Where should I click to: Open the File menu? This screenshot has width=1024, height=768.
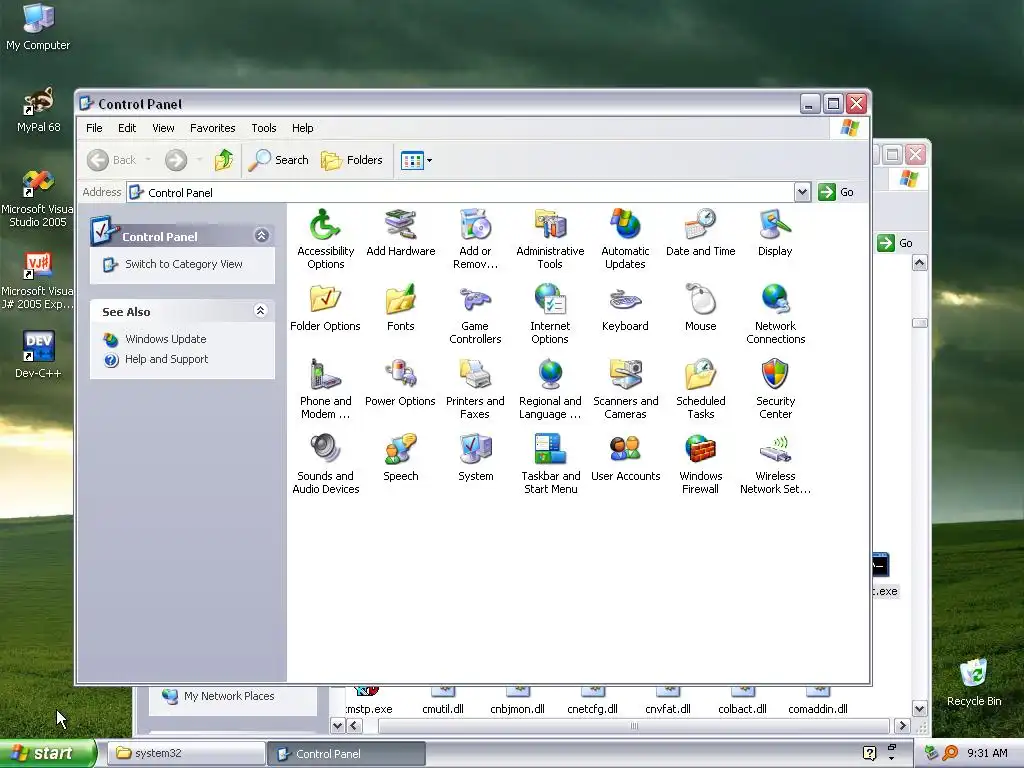point(94,128)
